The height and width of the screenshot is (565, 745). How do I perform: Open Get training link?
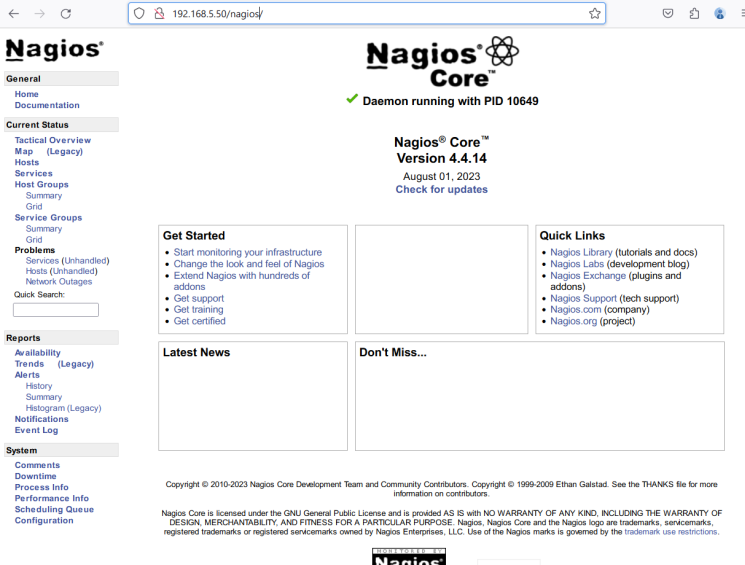click(198, 309)
